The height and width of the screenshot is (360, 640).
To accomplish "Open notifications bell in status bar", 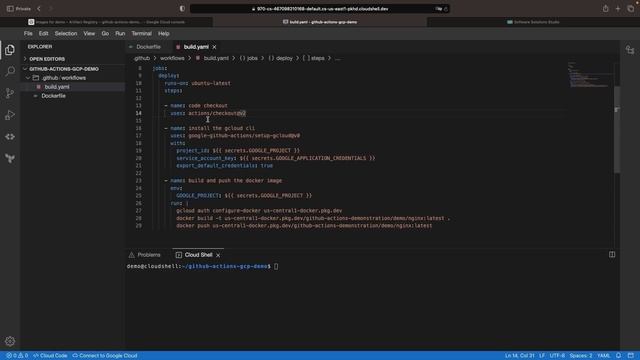I will coord(618,356).
